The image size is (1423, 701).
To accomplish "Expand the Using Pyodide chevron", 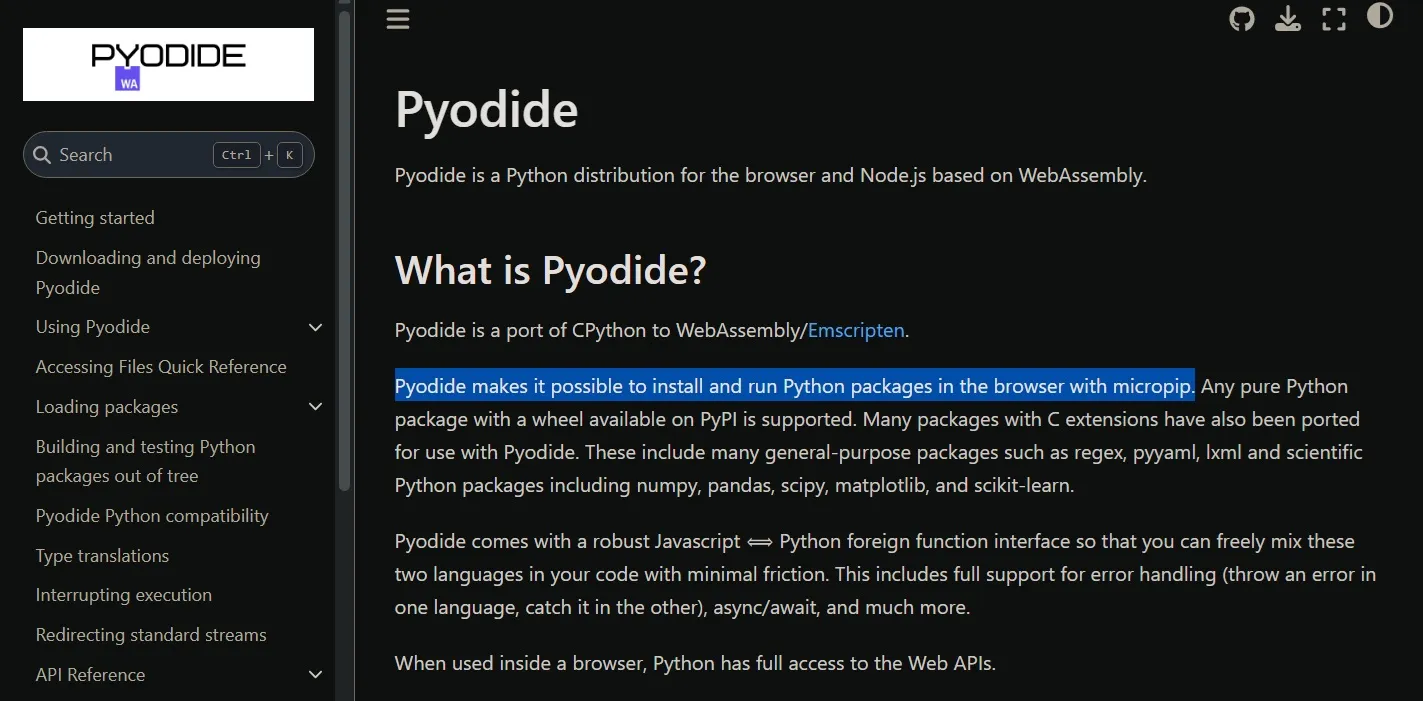I will [316, 328].
